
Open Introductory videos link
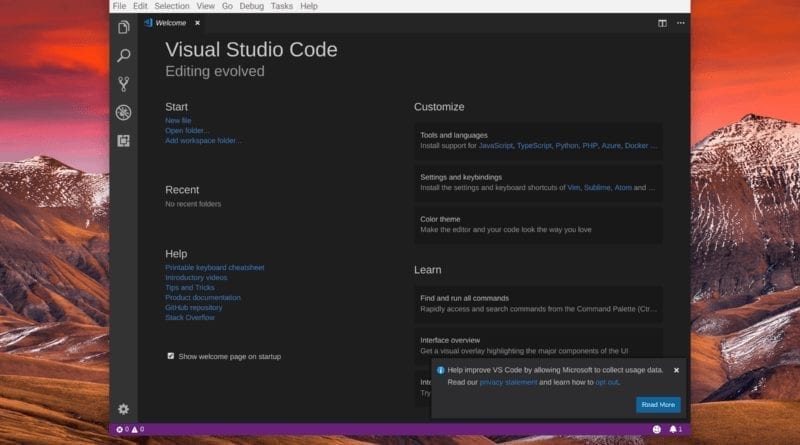196,278
